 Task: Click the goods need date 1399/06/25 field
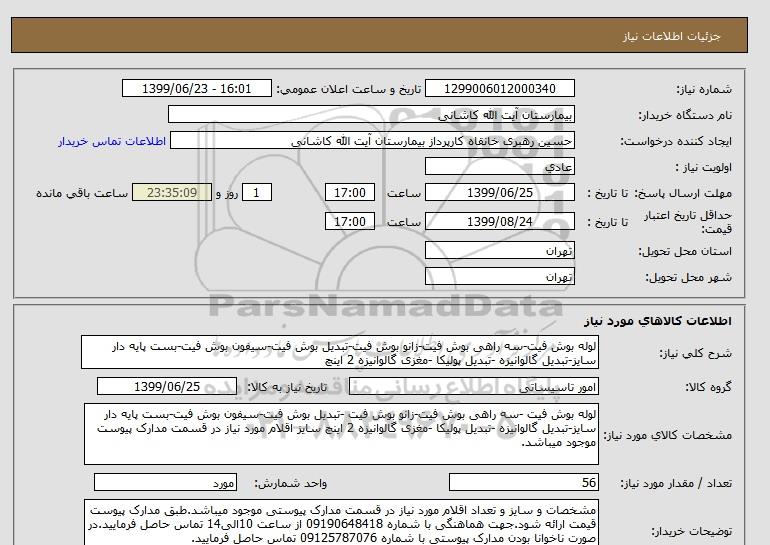pos(167,386)
